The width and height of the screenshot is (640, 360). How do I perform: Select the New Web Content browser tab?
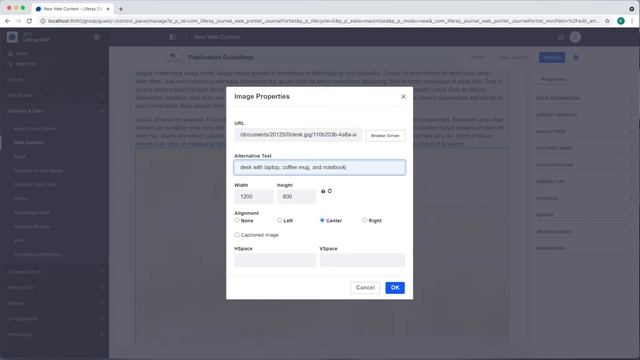pos(73,9)
